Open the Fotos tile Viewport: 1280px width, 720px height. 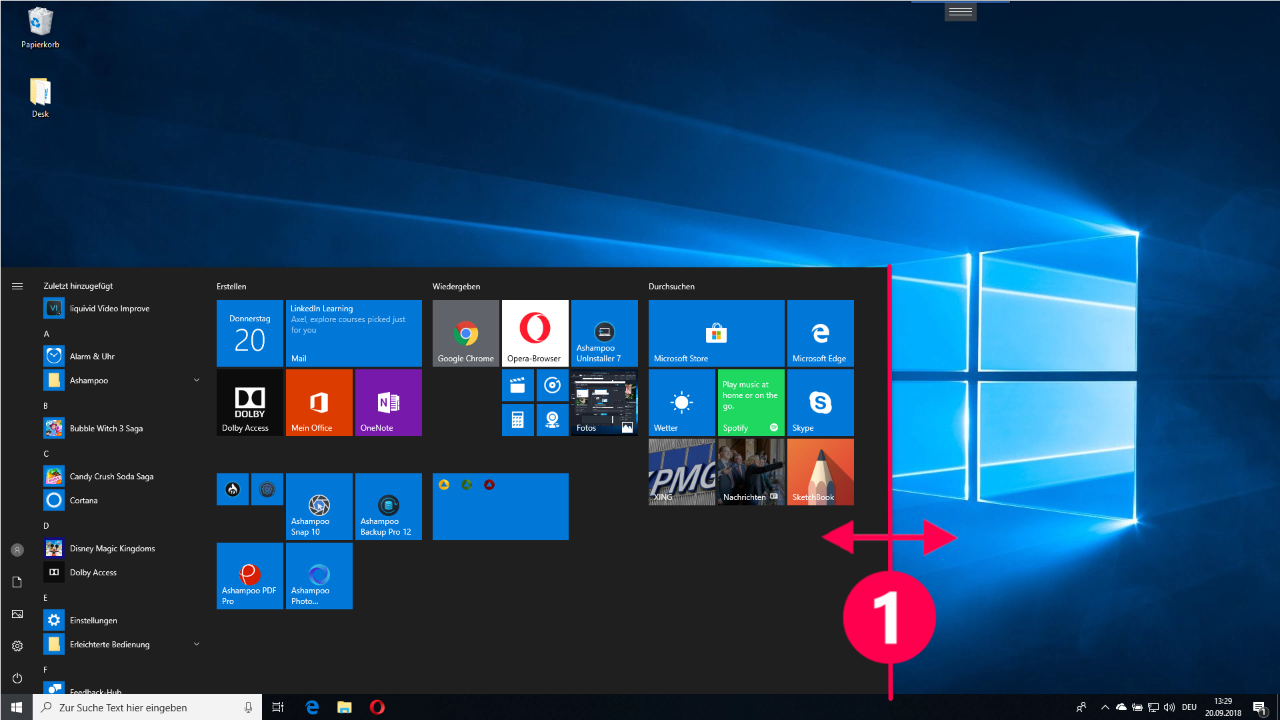[x=604, y=402]
